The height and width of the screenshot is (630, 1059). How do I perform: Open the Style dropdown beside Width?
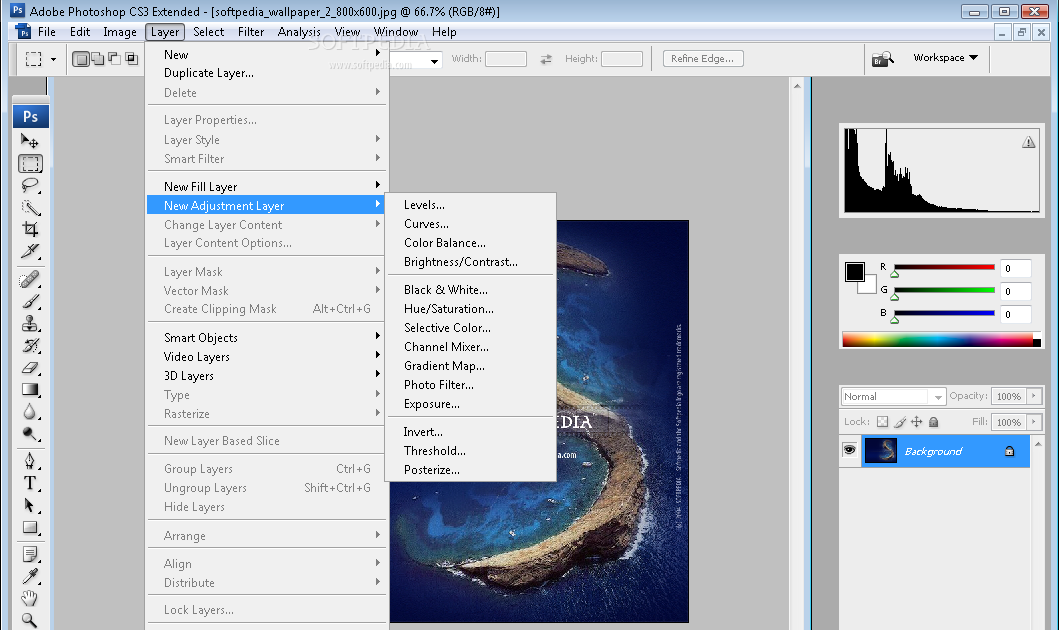434,61
